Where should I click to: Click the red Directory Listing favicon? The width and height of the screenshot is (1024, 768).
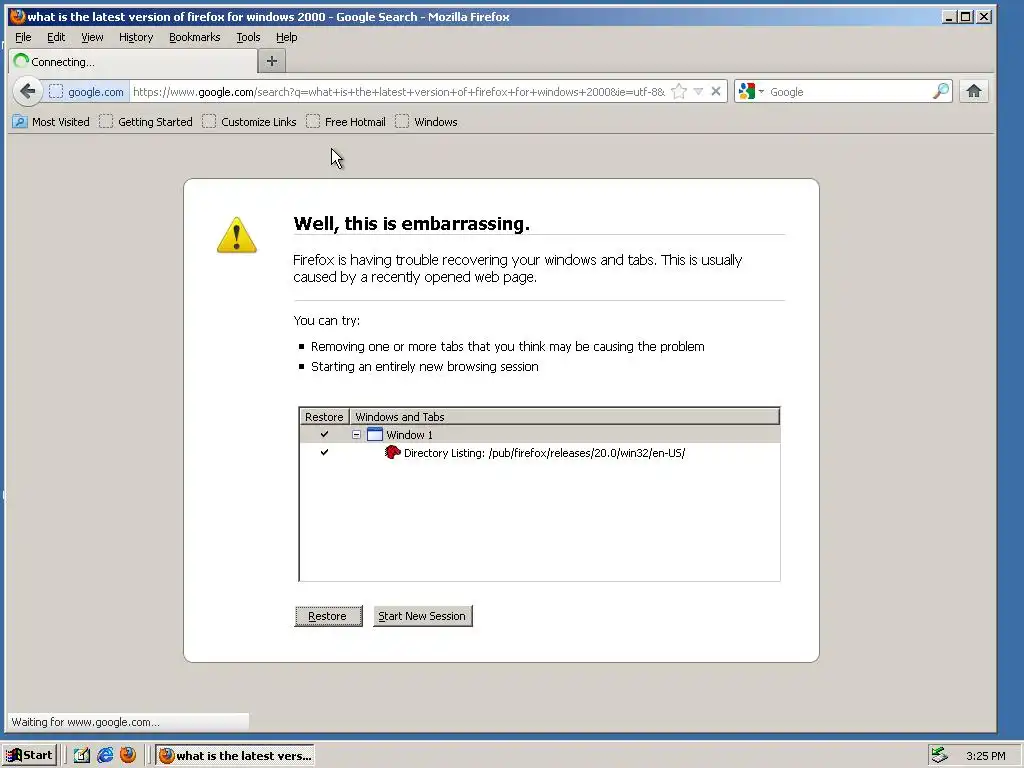[x=392, y=452]
